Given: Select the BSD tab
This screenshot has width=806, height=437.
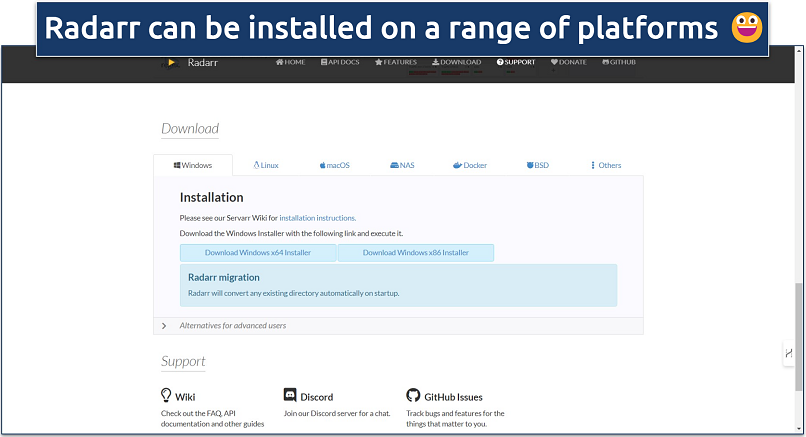Looking at the screenshot, I should pyautogui.click(x=537, y=165).
